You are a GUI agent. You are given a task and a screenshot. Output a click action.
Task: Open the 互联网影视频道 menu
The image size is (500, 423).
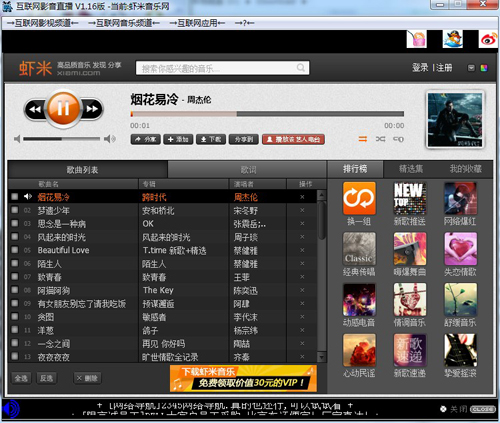[42, 23]
